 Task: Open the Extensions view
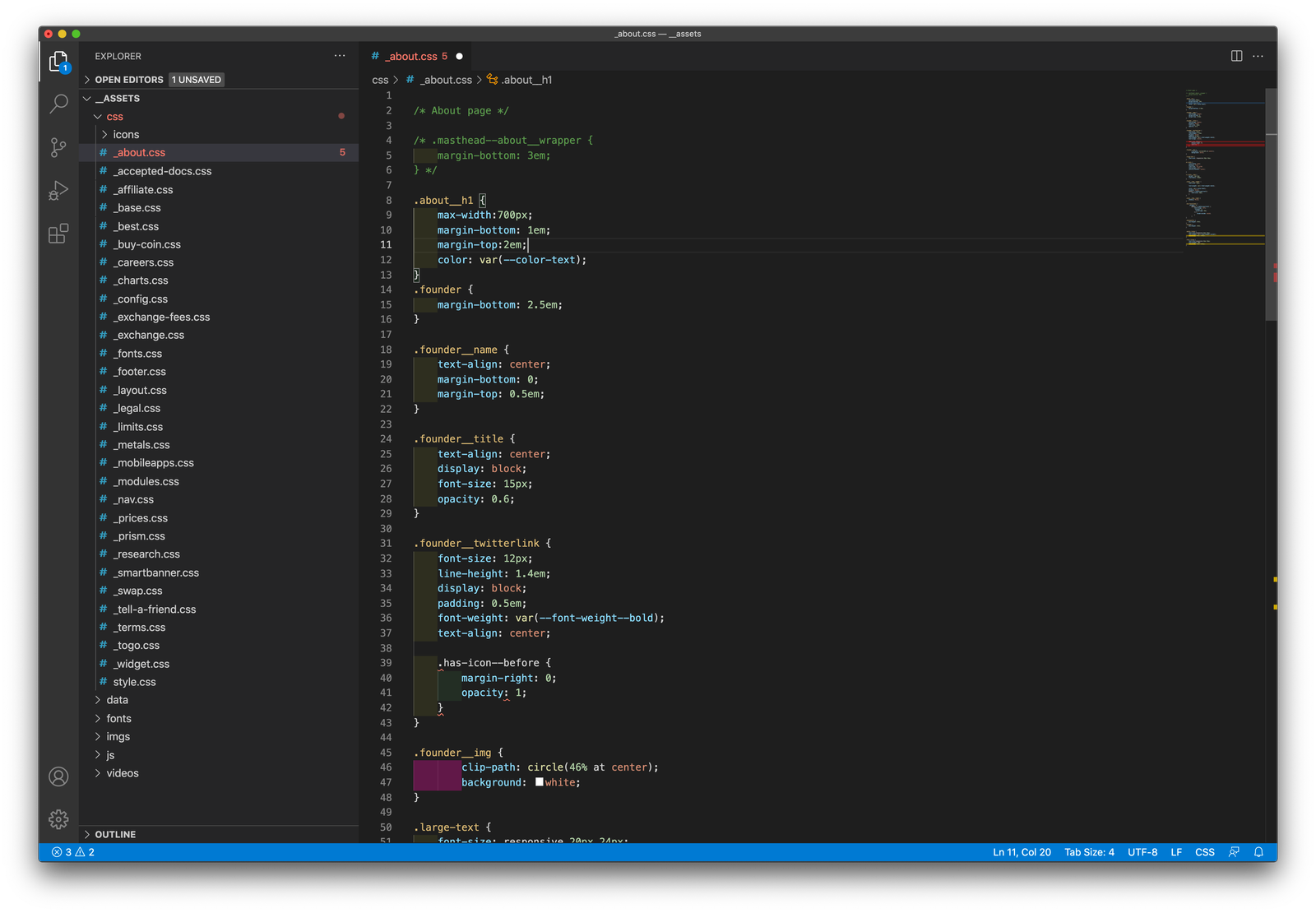58,234
